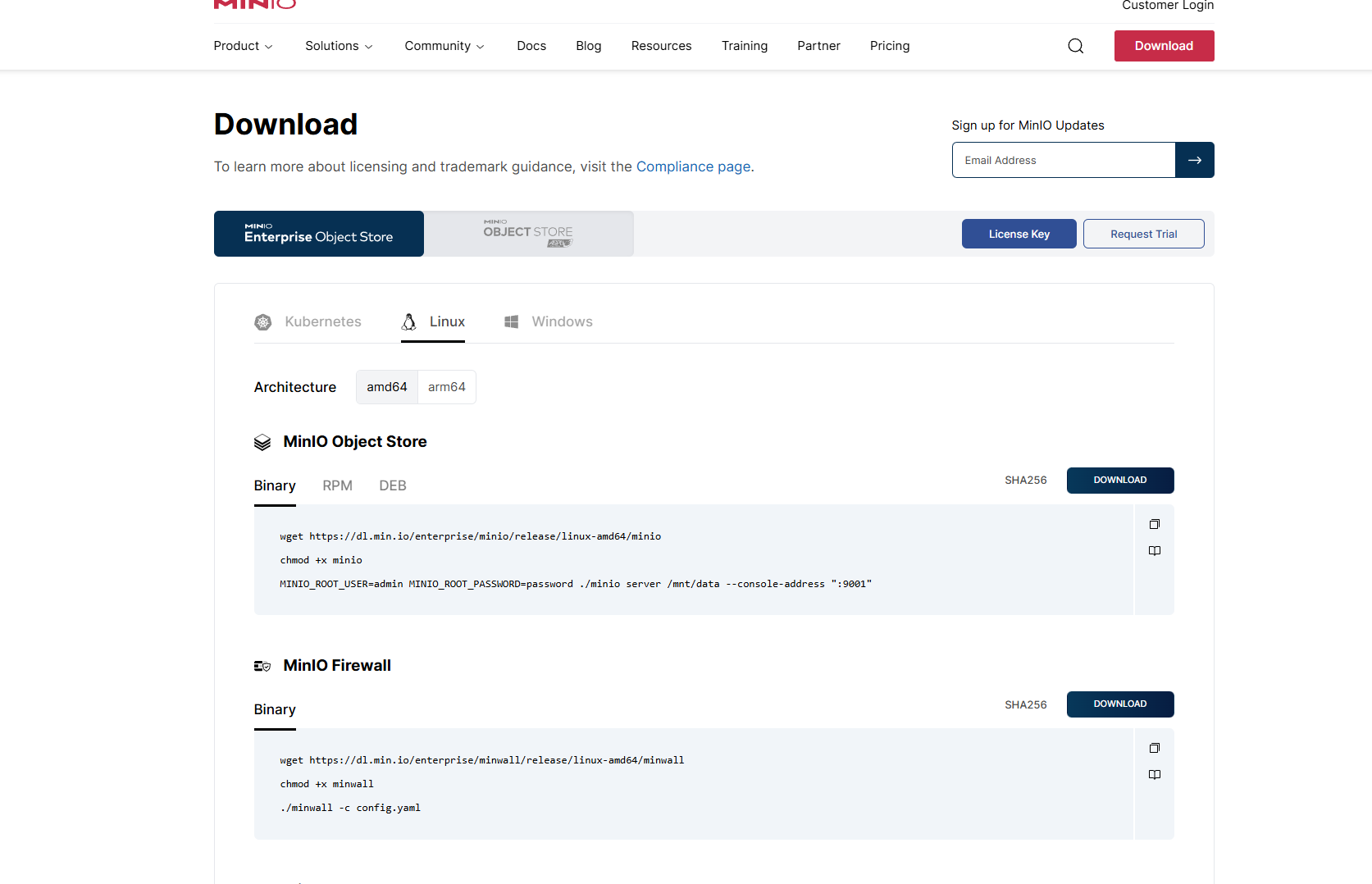Open the Partner menu item
This screenshot has width=1372, height=884.
pyautogui.click(x=818, y=46)
